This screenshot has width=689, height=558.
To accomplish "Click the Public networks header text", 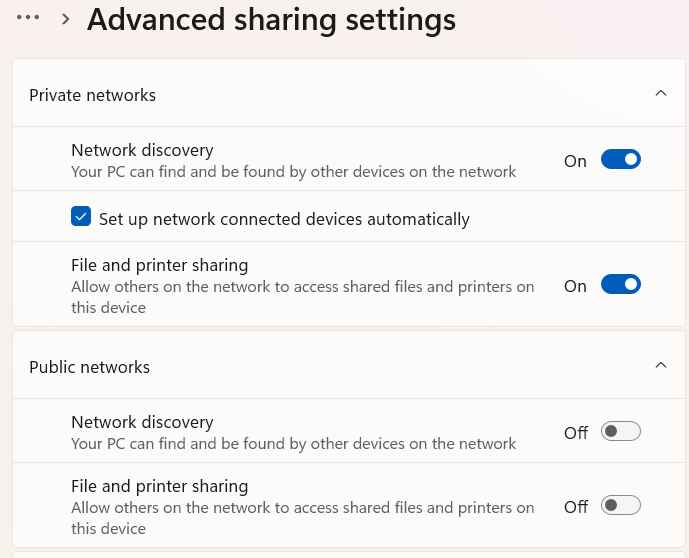I will (x=89, y=367).
